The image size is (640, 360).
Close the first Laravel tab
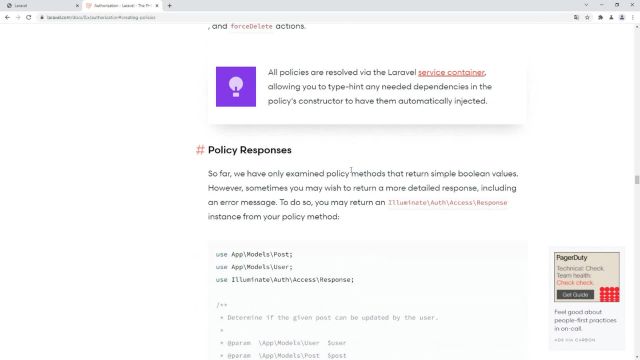coord(77,6)
